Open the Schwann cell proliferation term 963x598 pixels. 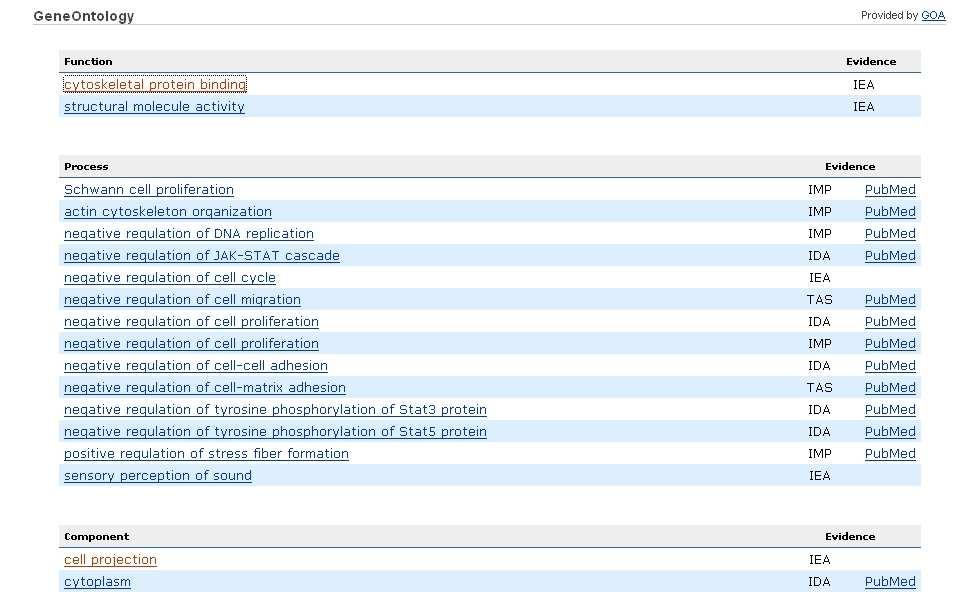click(149, 190)
